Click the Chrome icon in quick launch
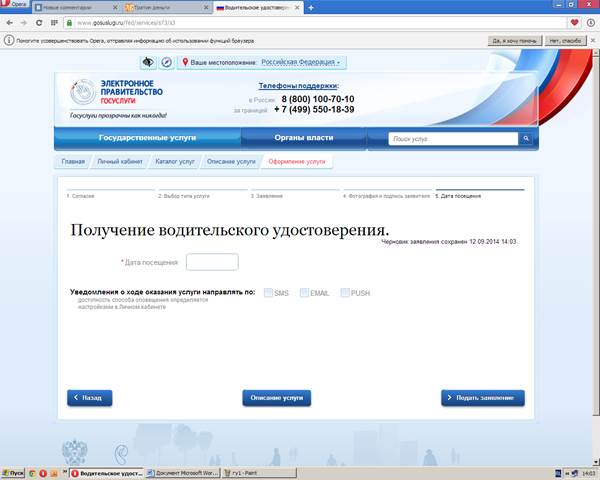600x480 pixels. coord(32,473)
